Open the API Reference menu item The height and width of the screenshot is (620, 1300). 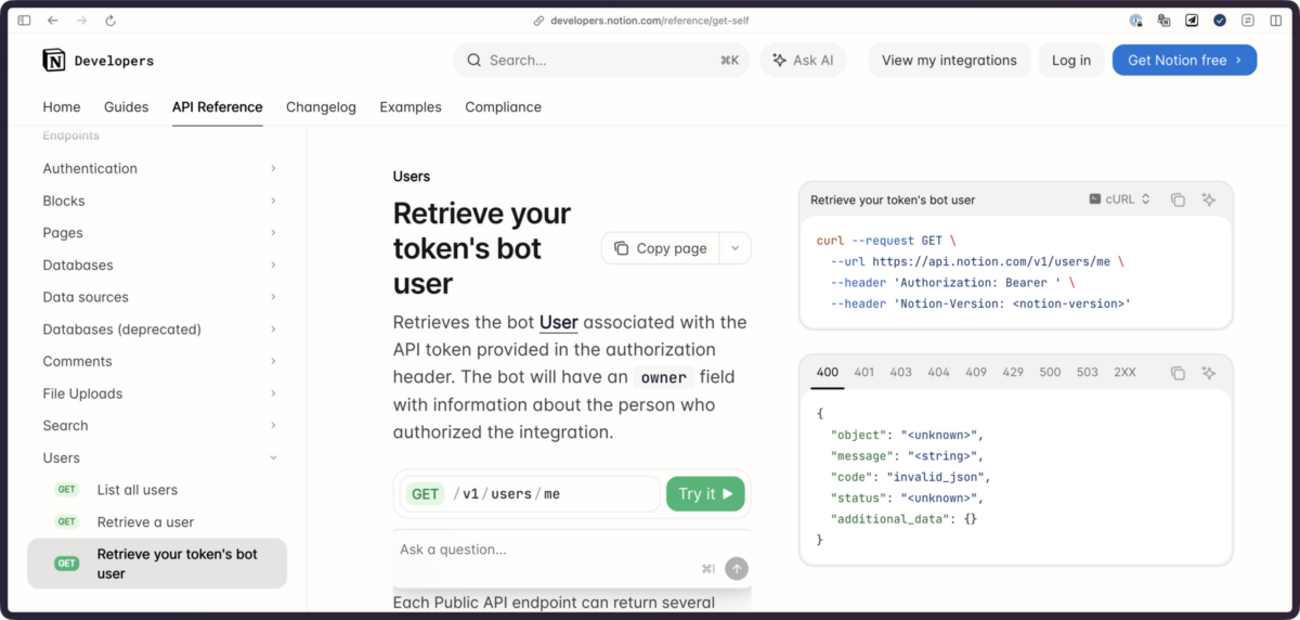click(x=217, y=107)
